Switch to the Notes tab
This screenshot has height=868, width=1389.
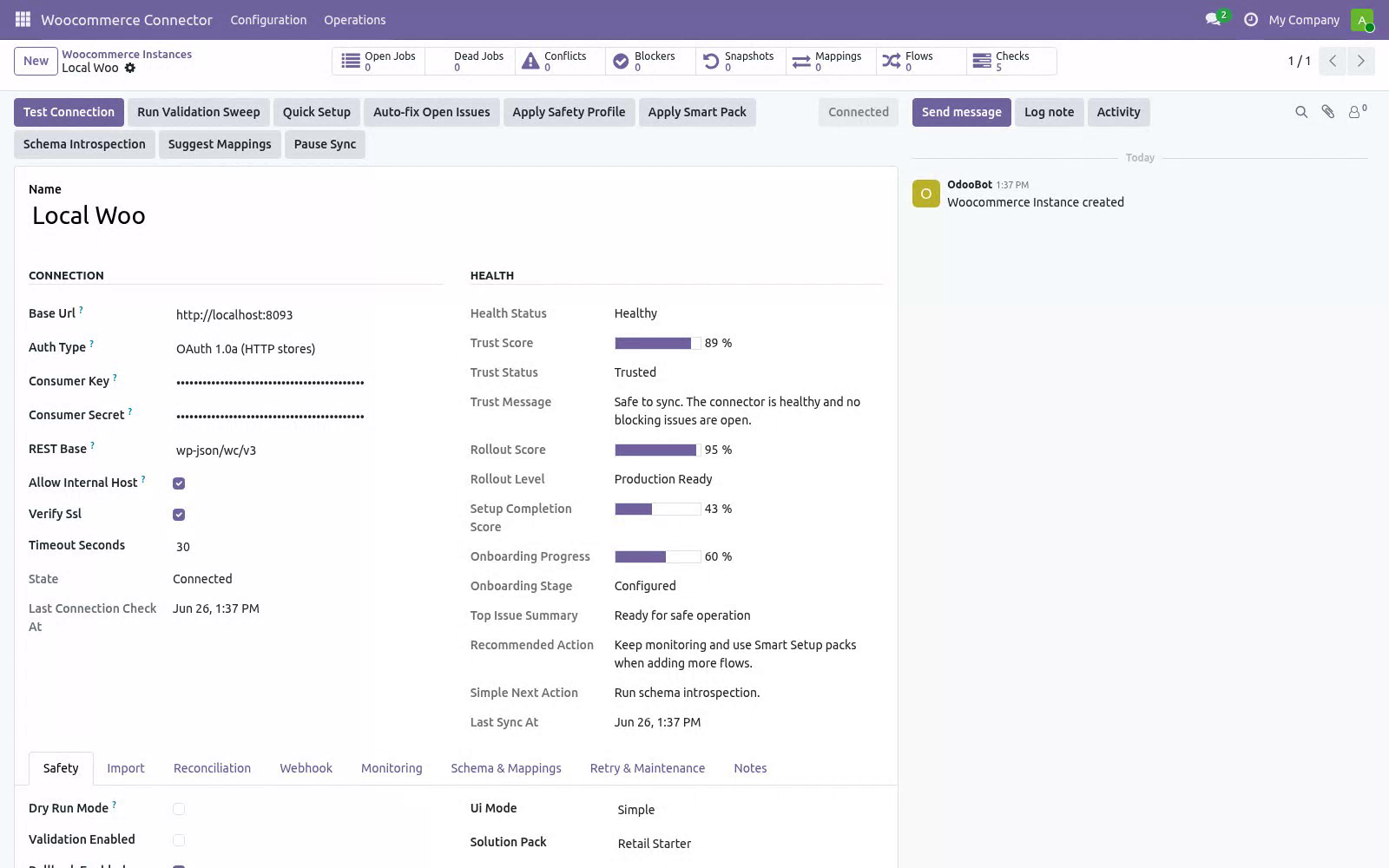pyautogui.click(x=750, y=768)
